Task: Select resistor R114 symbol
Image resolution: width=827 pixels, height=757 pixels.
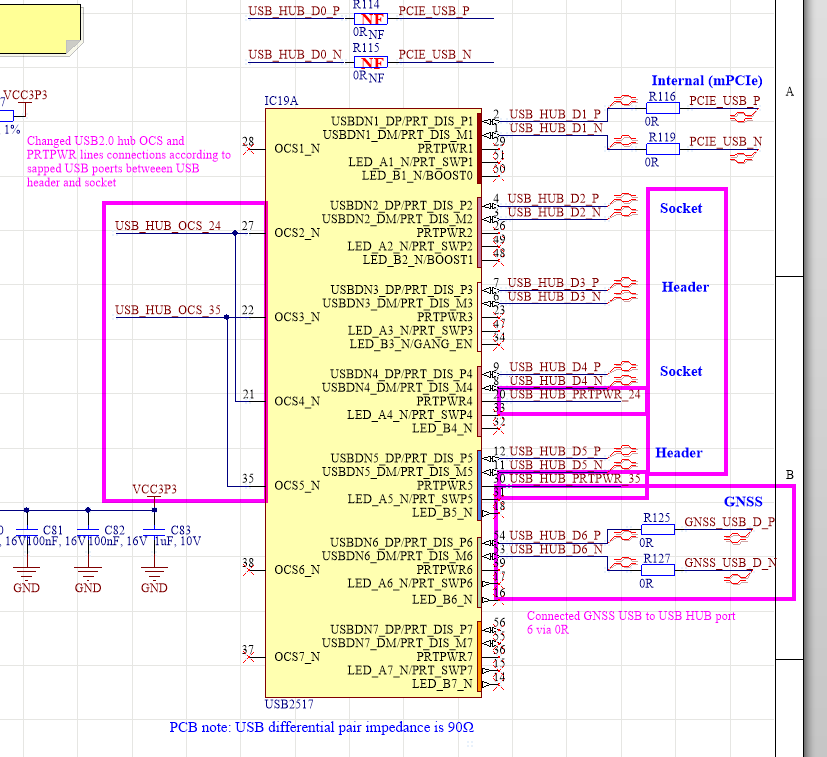Action: pos(369,18)
